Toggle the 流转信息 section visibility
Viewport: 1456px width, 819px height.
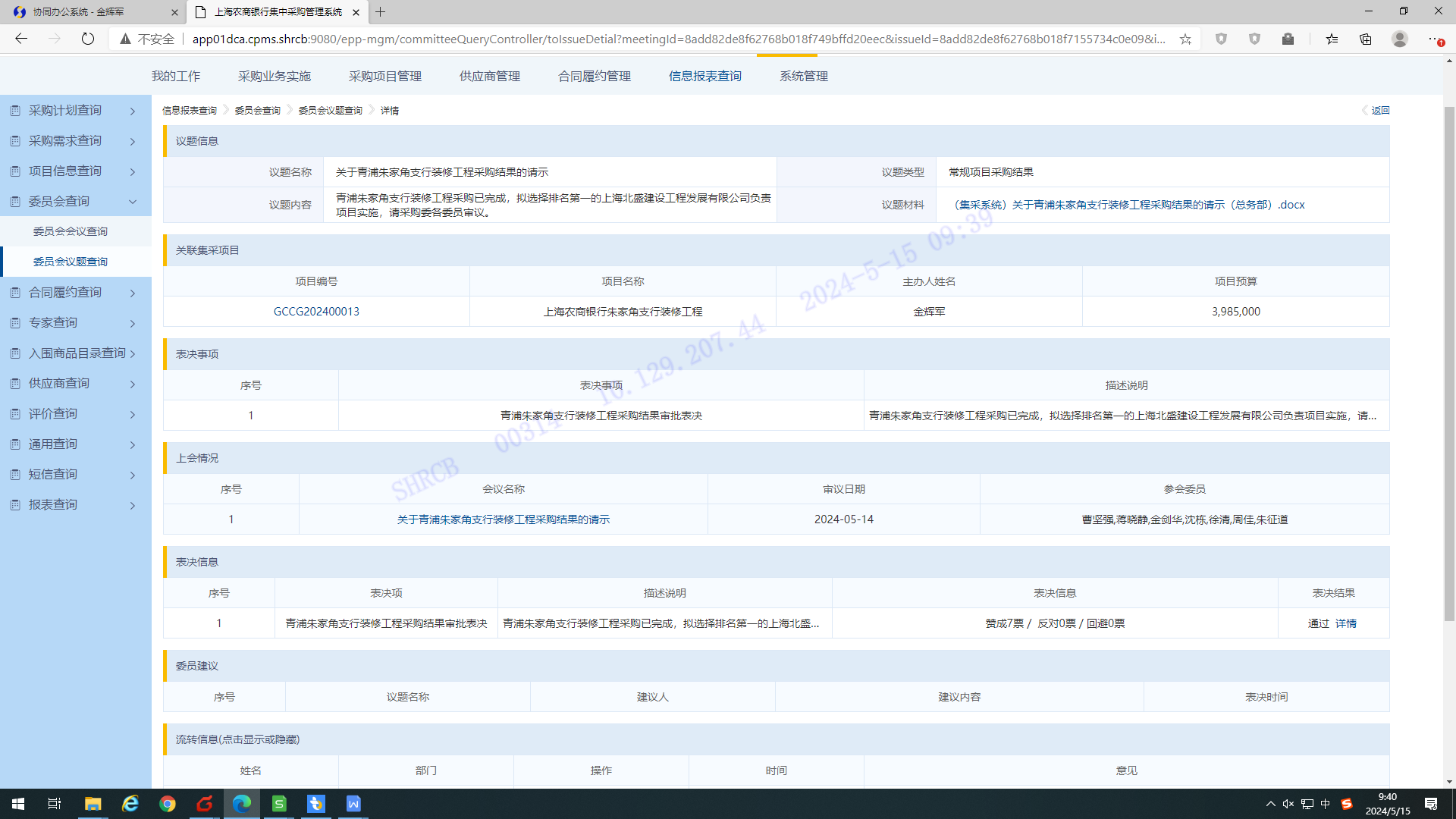(237, 739)
